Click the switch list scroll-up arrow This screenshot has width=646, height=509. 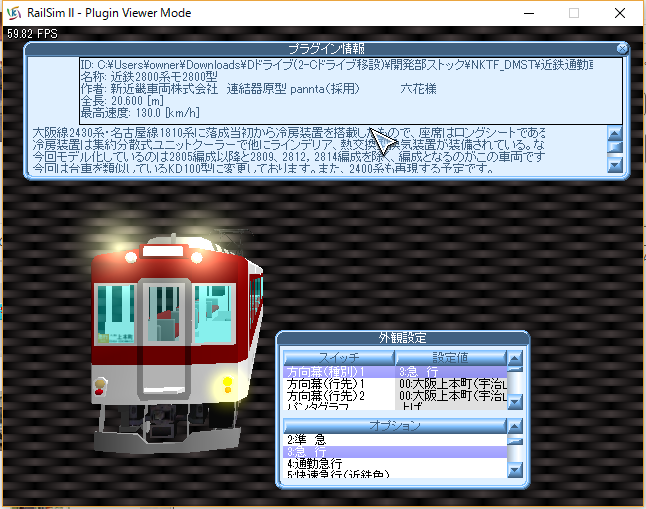click(x=515, y=358)
